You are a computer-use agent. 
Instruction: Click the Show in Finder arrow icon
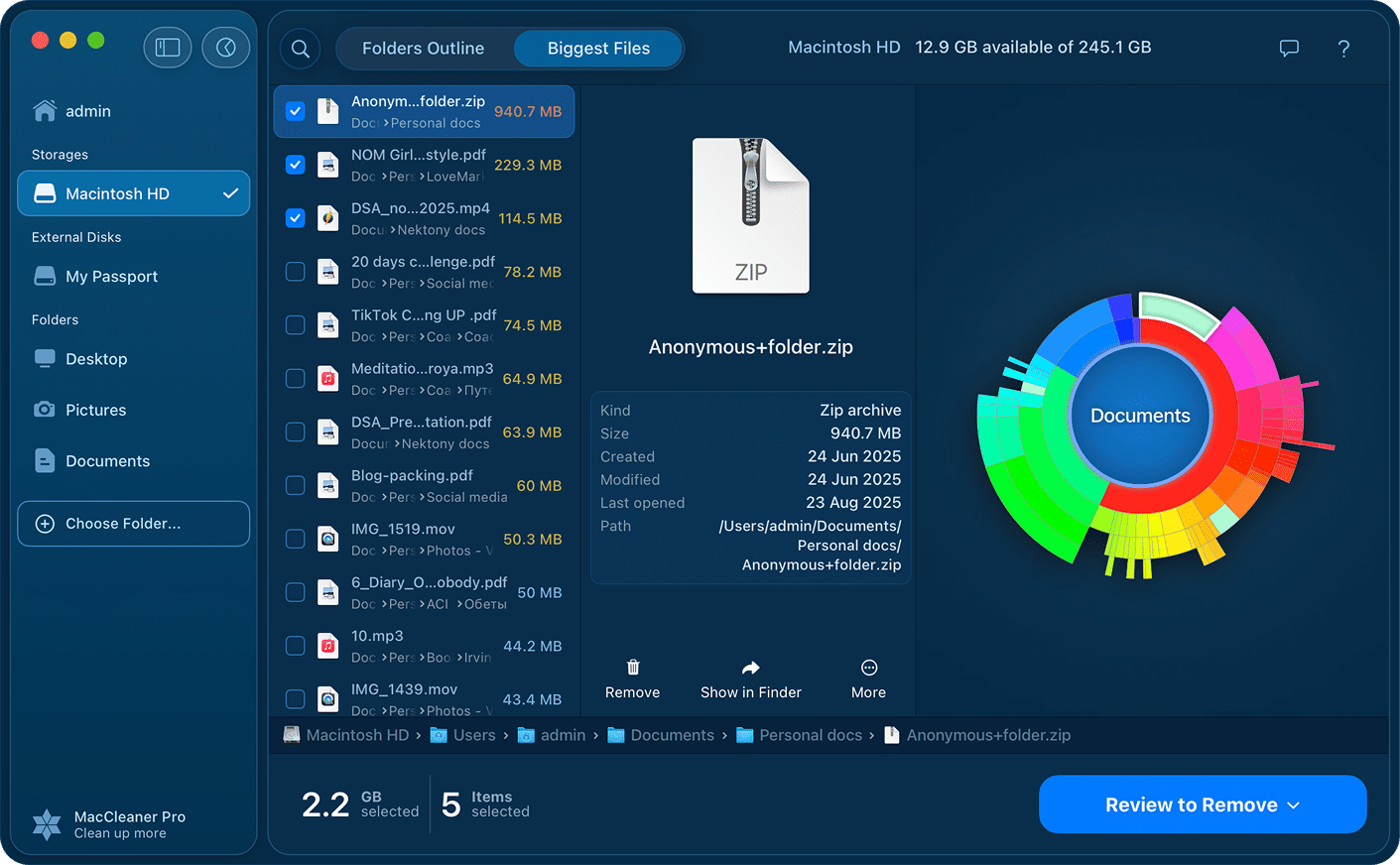(750, 668)
